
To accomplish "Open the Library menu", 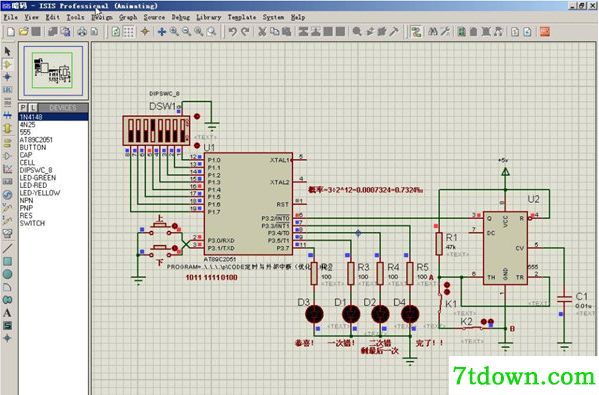I will [x=209, y=17].
